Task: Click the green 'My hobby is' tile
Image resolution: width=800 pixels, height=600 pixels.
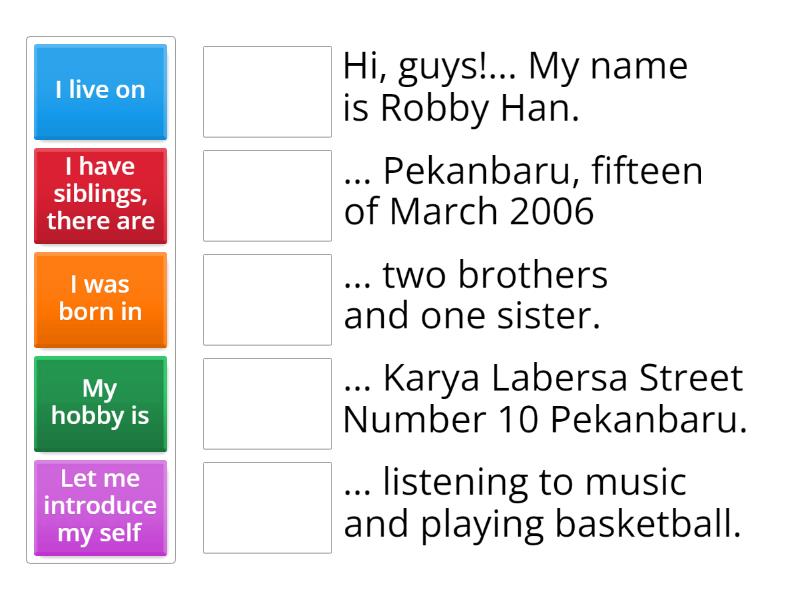Action: pyautogui.click(x=100, y=404)
